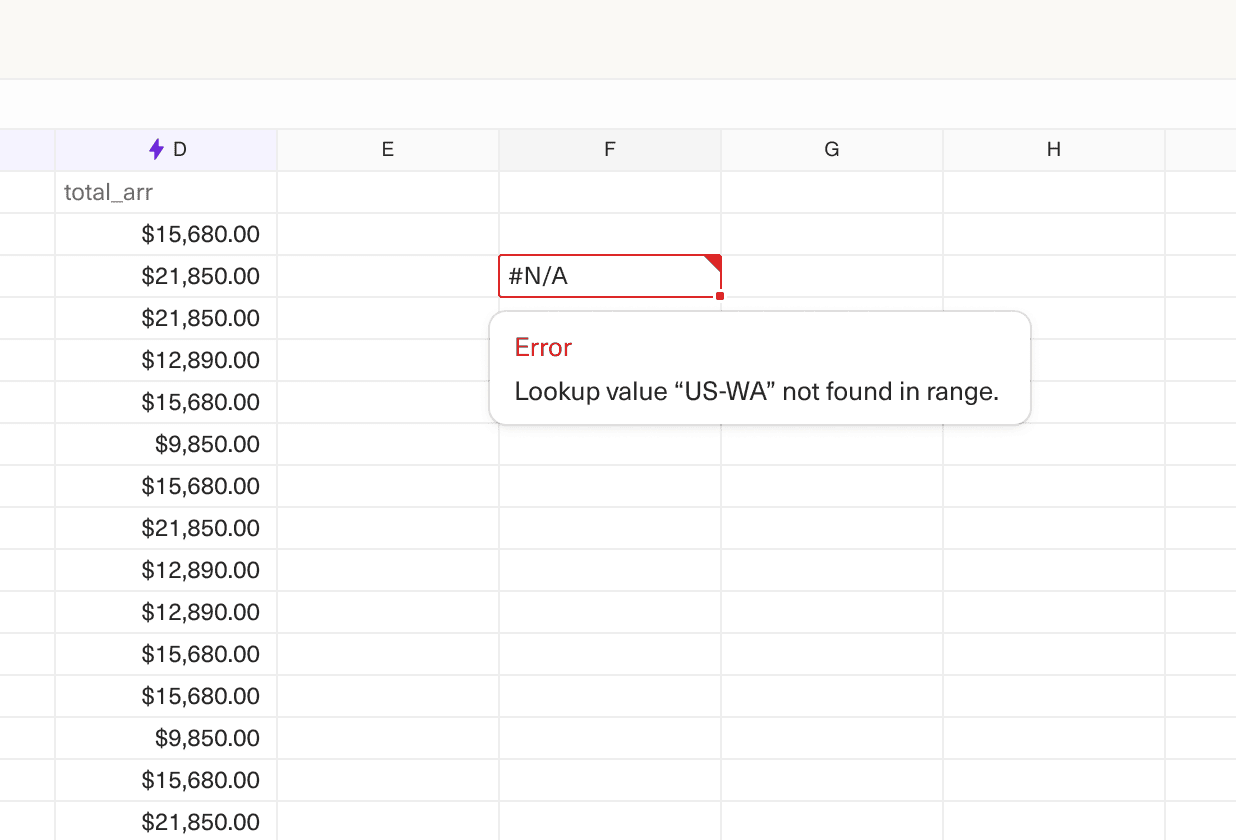Viewport: 1236px width, 840px height.
Task: Select column D by its header
Action: [x=165, y=148]
